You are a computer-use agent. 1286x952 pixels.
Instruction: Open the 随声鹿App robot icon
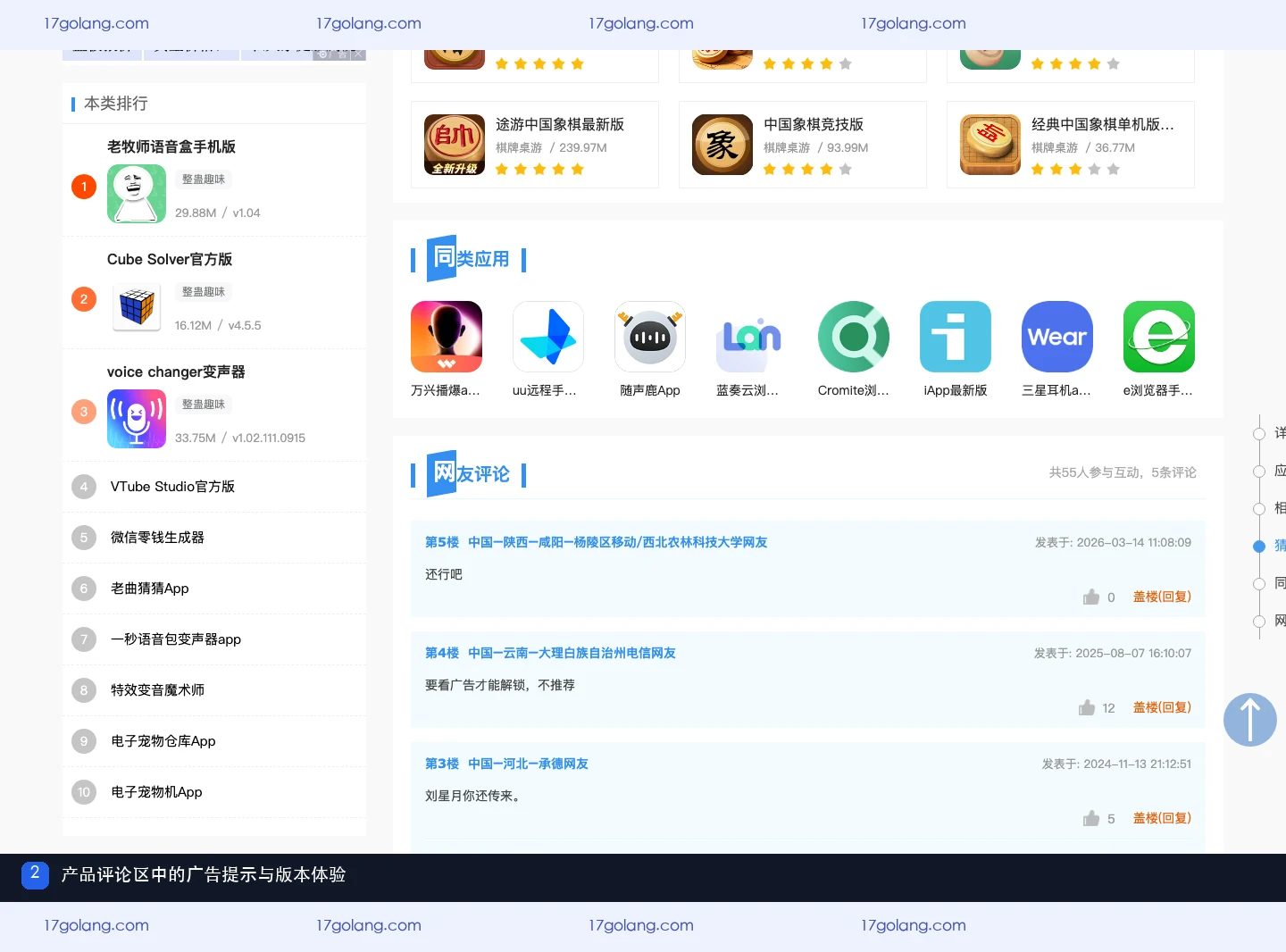(x=650, y=337)
